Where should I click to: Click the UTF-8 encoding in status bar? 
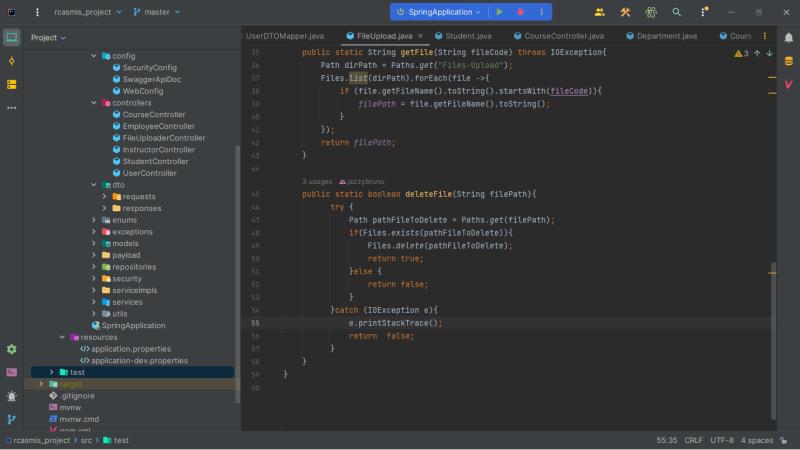pos(722,440)
